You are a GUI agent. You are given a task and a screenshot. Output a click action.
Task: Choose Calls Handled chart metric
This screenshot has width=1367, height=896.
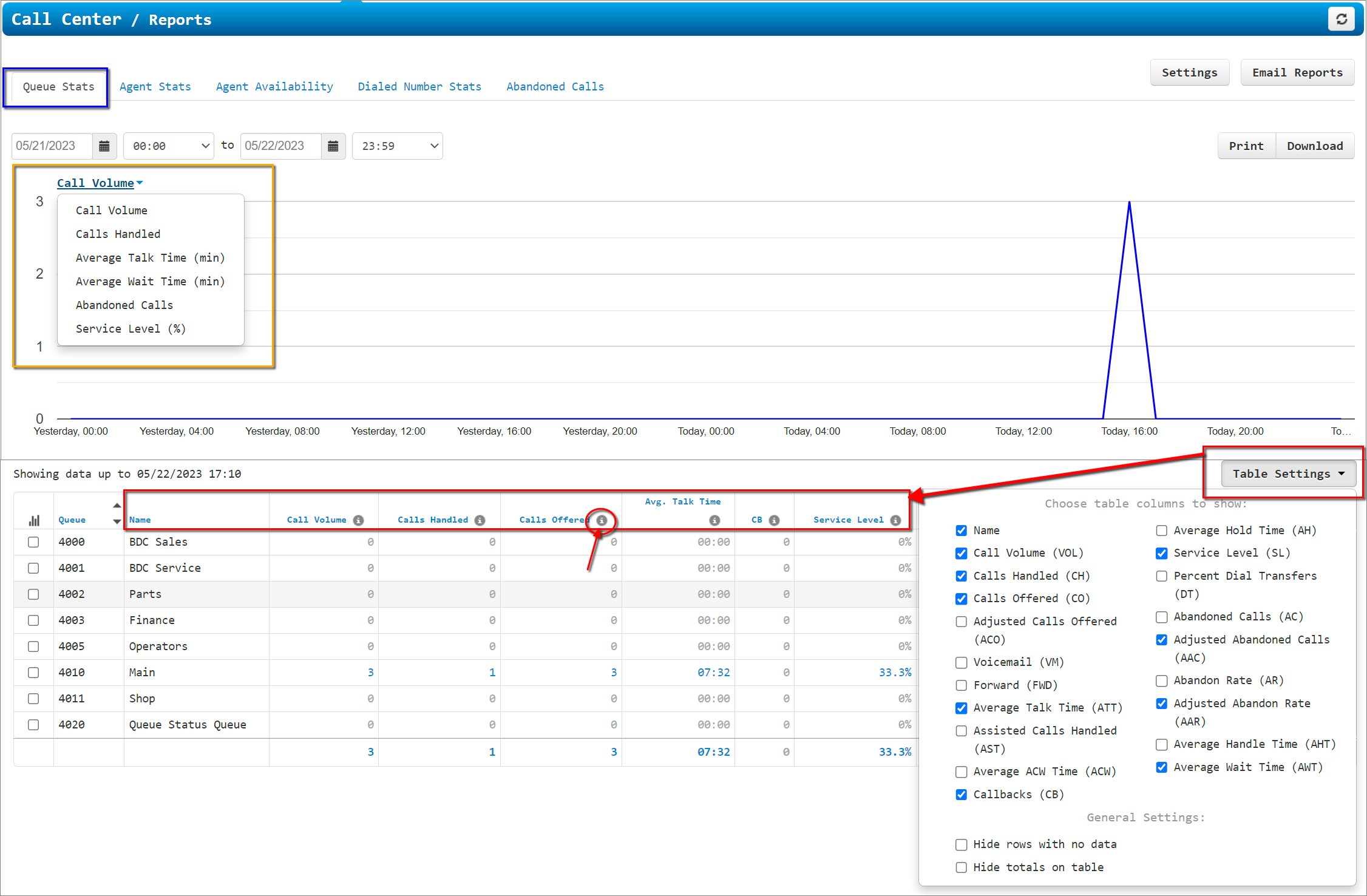click(118, 234)
